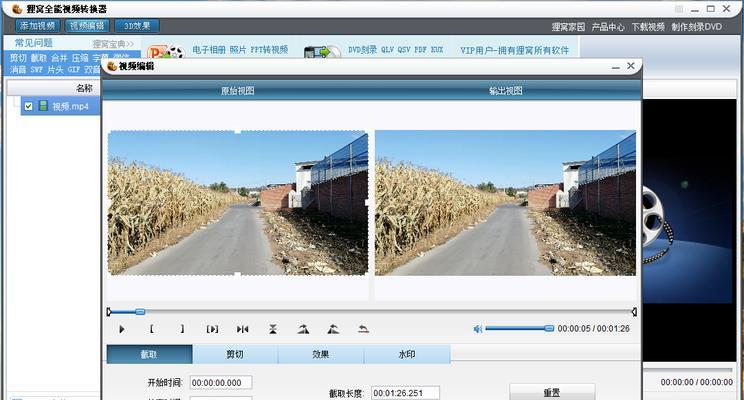Open the 产品中心 link
The image size is (744, 400).
[x=608, y=27]
